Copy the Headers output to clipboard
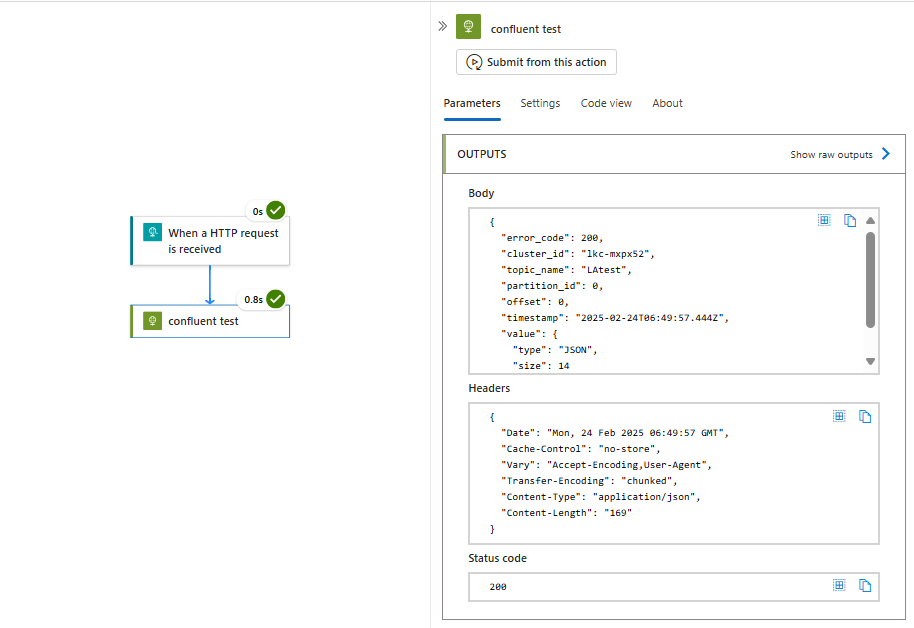Image resolution: width=914 pixels, height=628 pixels. pyautogui.click(x=865, y=416)
